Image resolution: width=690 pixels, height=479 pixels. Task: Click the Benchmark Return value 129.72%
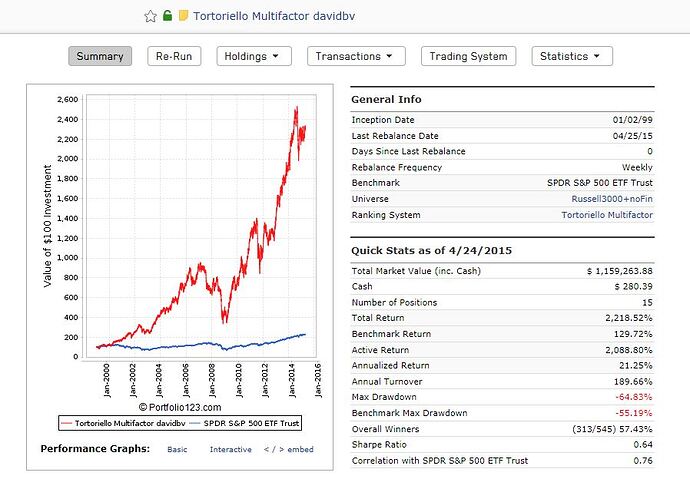coord(633,334)
